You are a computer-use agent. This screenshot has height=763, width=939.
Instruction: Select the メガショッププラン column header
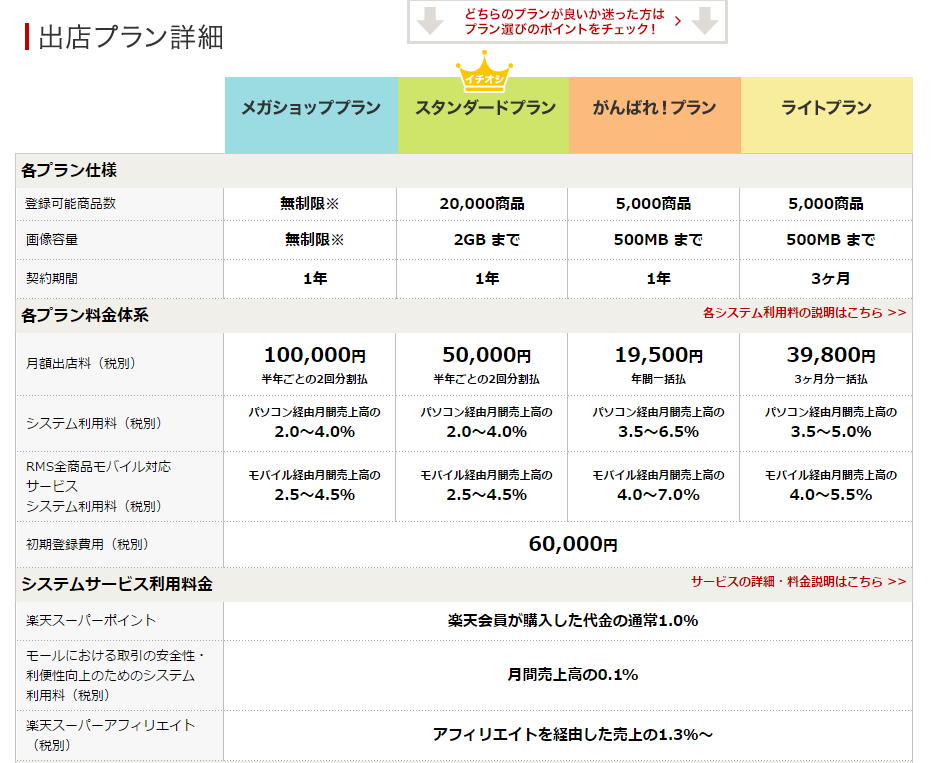(x=311, y=108)
